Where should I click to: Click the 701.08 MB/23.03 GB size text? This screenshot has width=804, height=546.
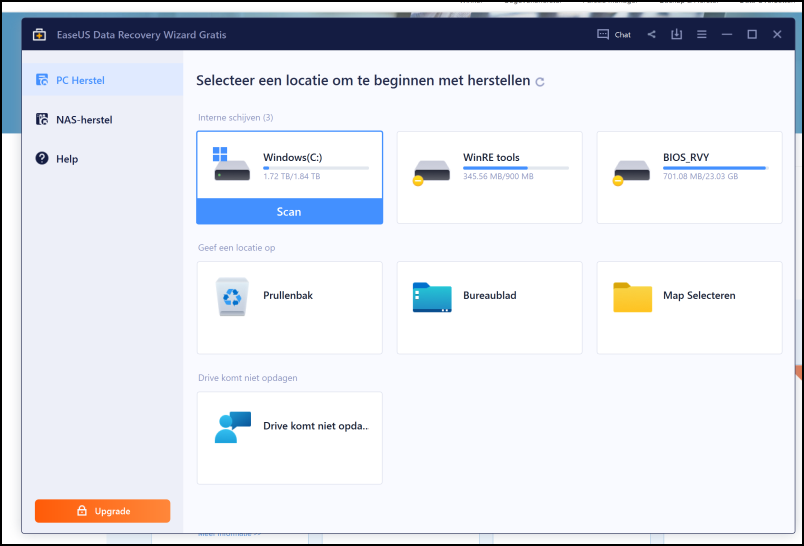[x=700, y=176]
